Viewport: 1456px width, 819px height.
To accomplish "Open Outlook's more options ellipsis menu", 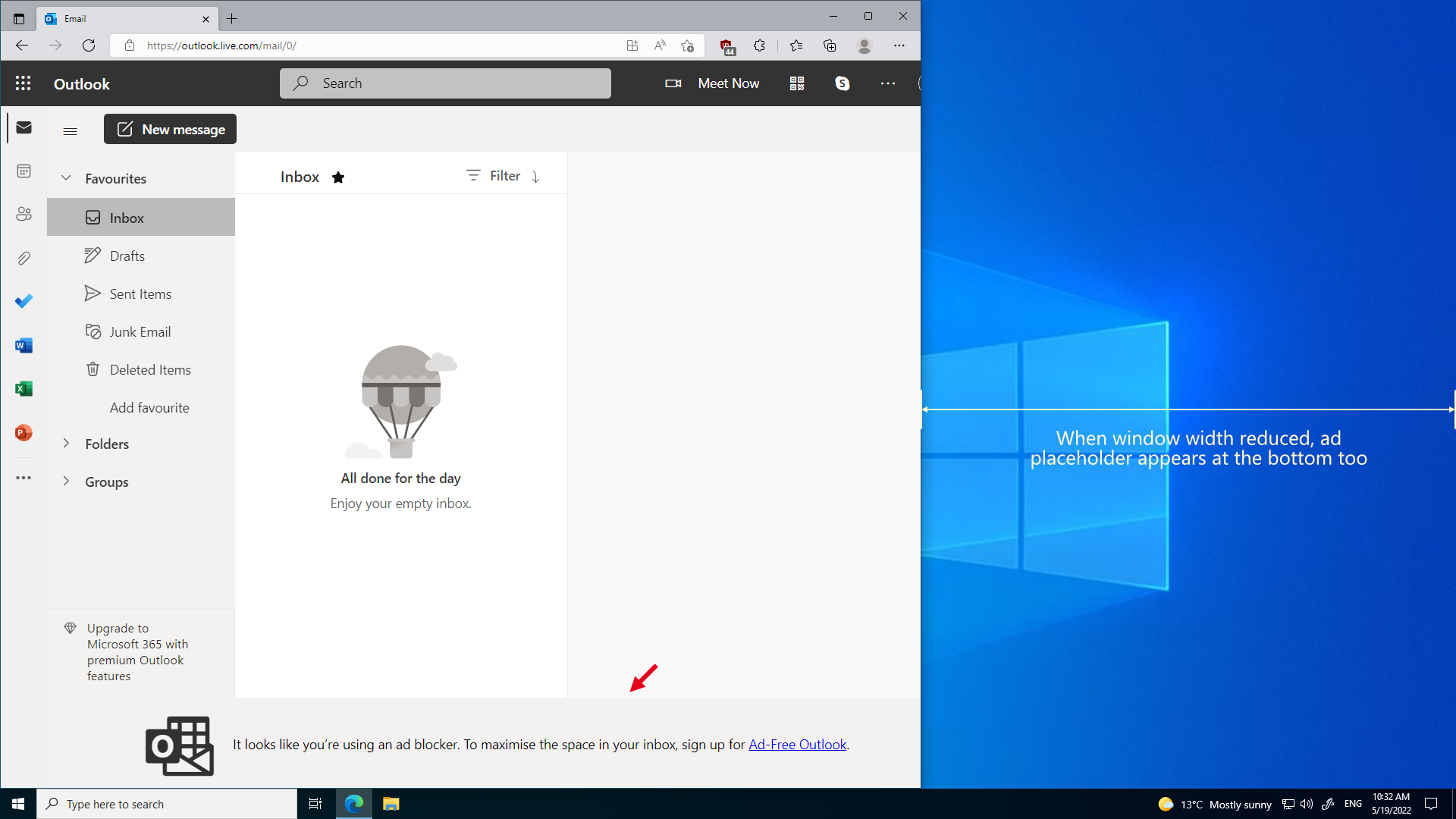I will (x=887, y=83).
